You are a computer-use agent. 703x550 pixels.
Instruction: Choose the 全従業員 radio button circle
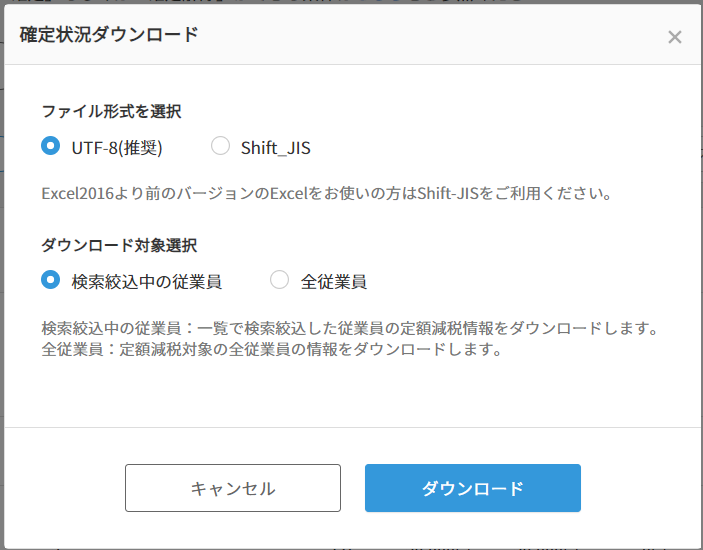tap(279, 280)
